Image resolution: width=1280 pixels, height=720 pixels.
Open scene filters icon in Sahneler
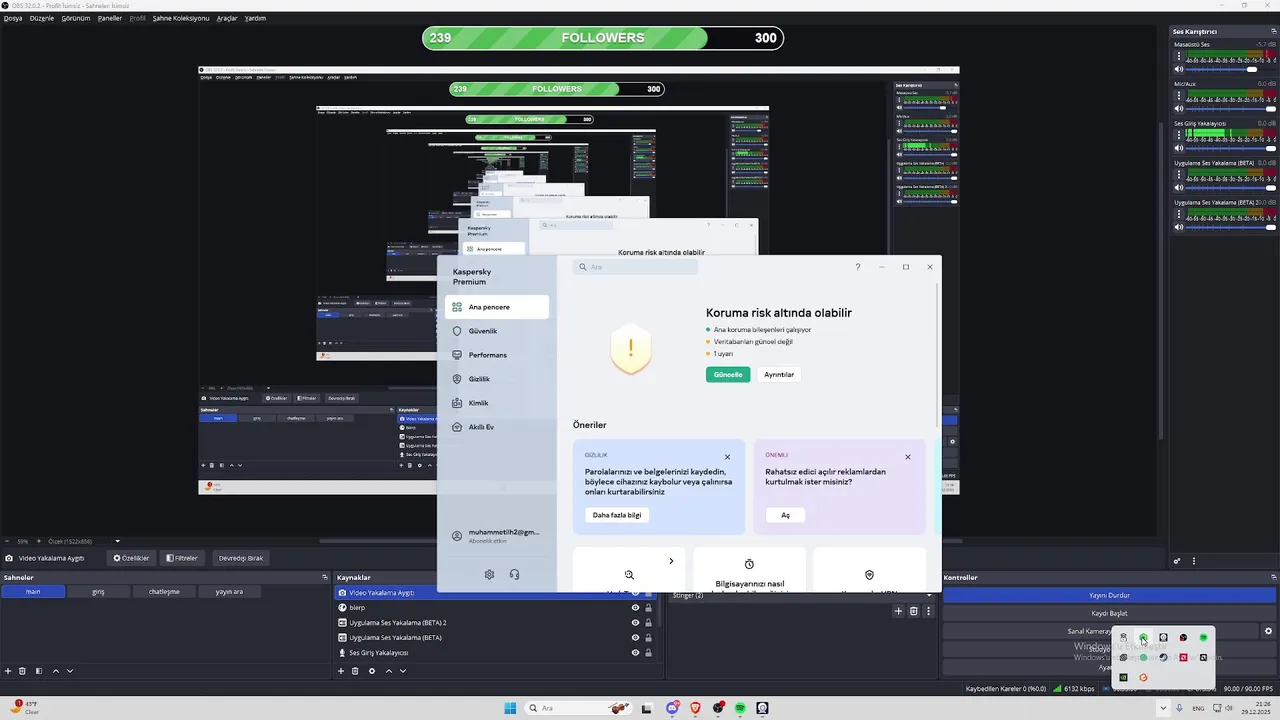pyautogui.click(x=38, y=671)
